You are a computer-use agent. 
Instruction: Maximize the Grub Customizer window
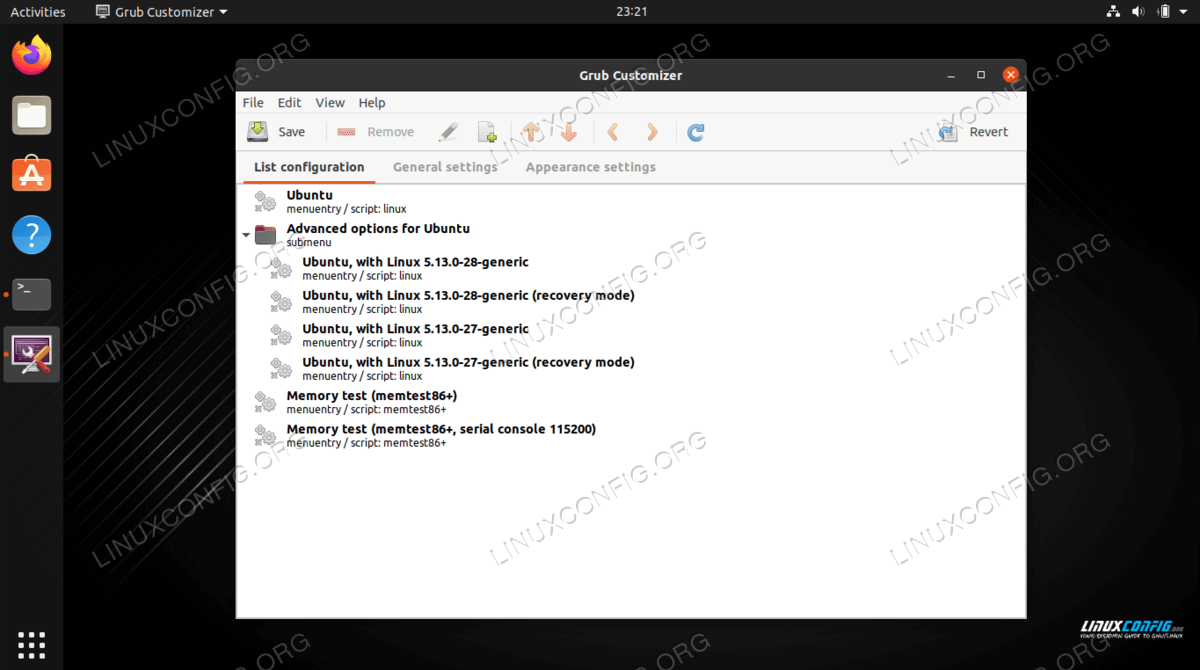(x=981, y=75)
